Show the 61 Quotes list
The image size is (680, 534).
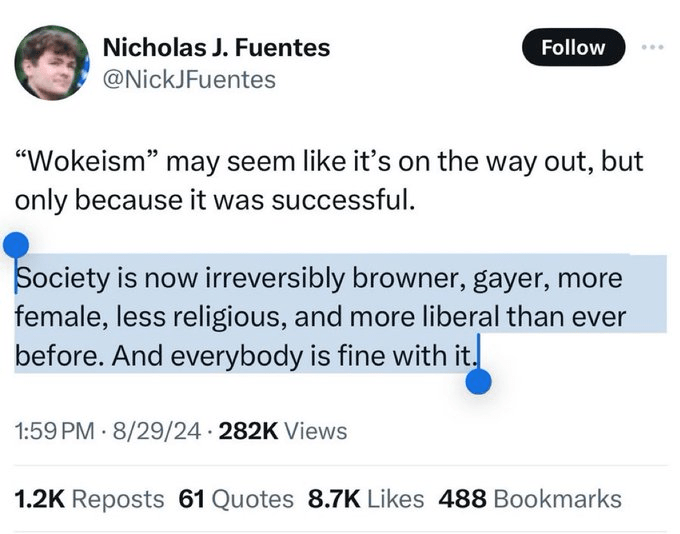pyautogui.click(x=236, y=498)
